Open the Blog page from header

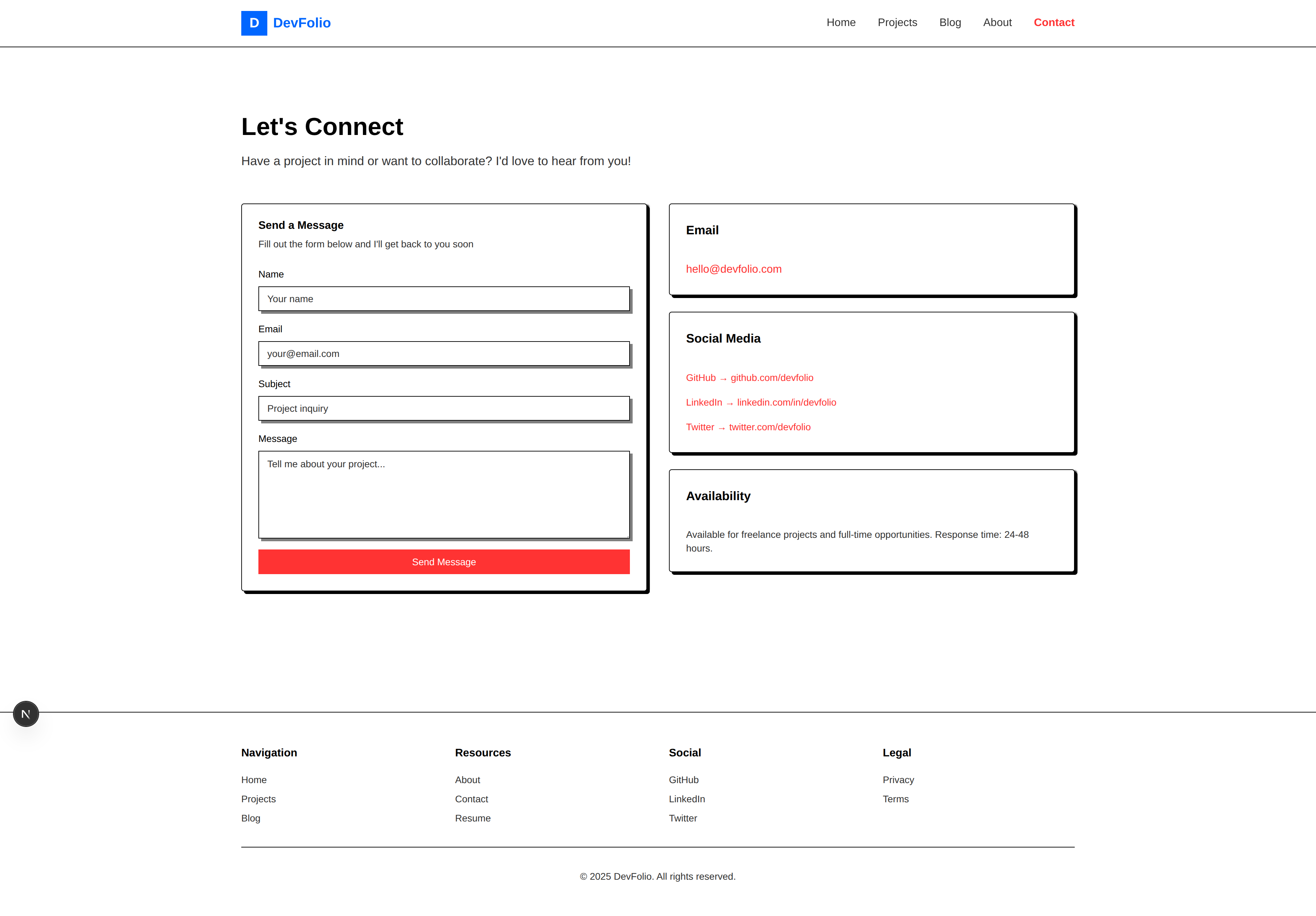pyautogui.click(x=950, y=22)
